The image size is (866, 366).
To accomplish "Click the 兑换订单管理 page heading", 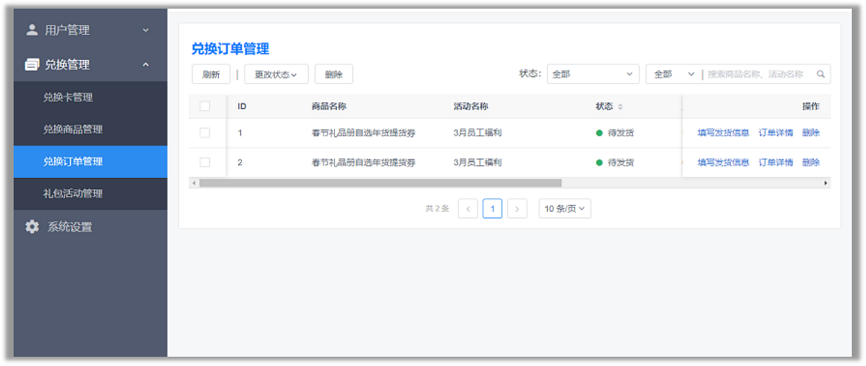I will (x=230, y=49).
